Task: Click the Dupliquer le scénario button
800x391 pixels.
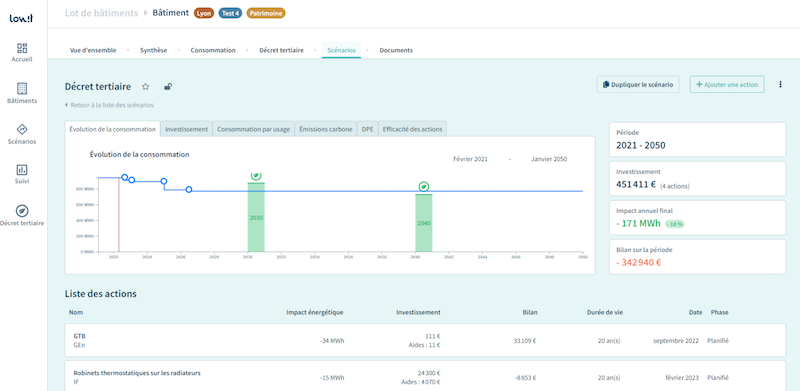Action: (638, 85)
